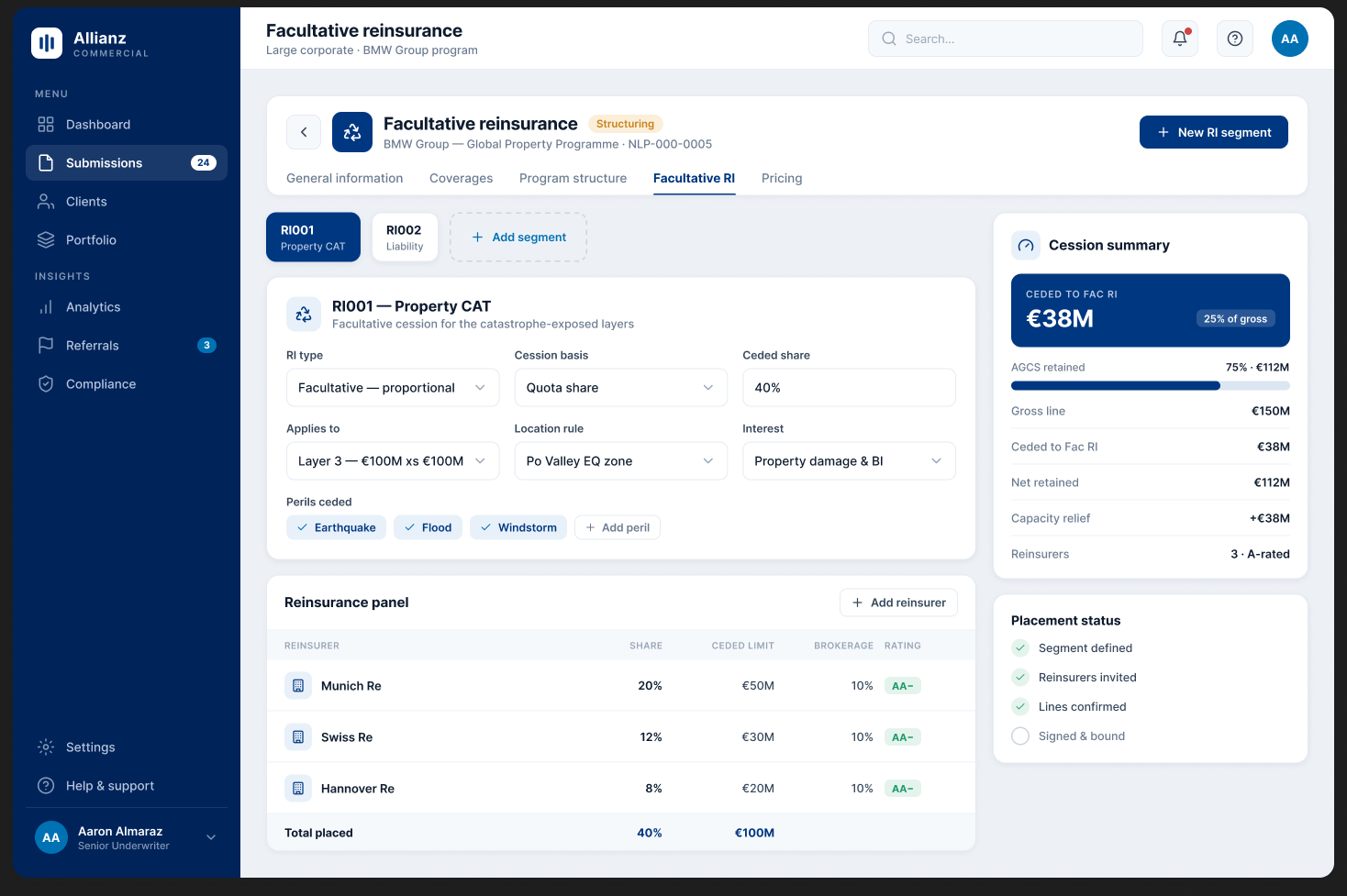
Task: Click the AGCS retained progress bar
Action: (1151, 386)
